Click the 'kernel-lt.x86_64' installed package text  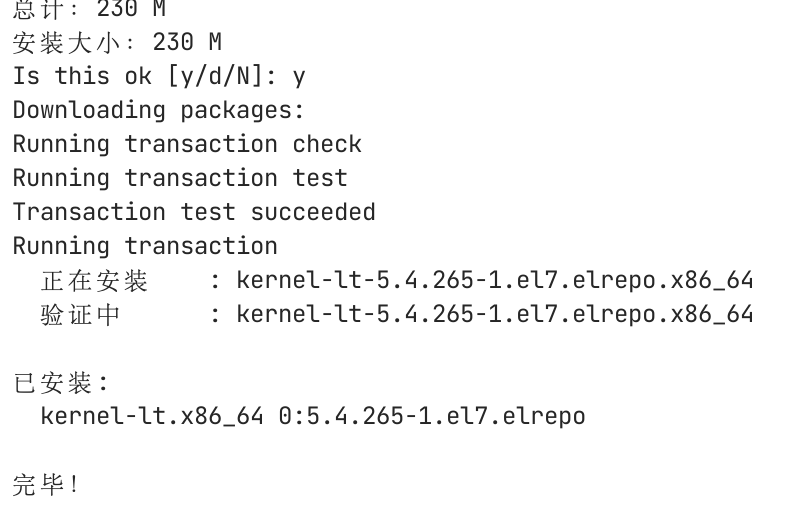point(152,416)
